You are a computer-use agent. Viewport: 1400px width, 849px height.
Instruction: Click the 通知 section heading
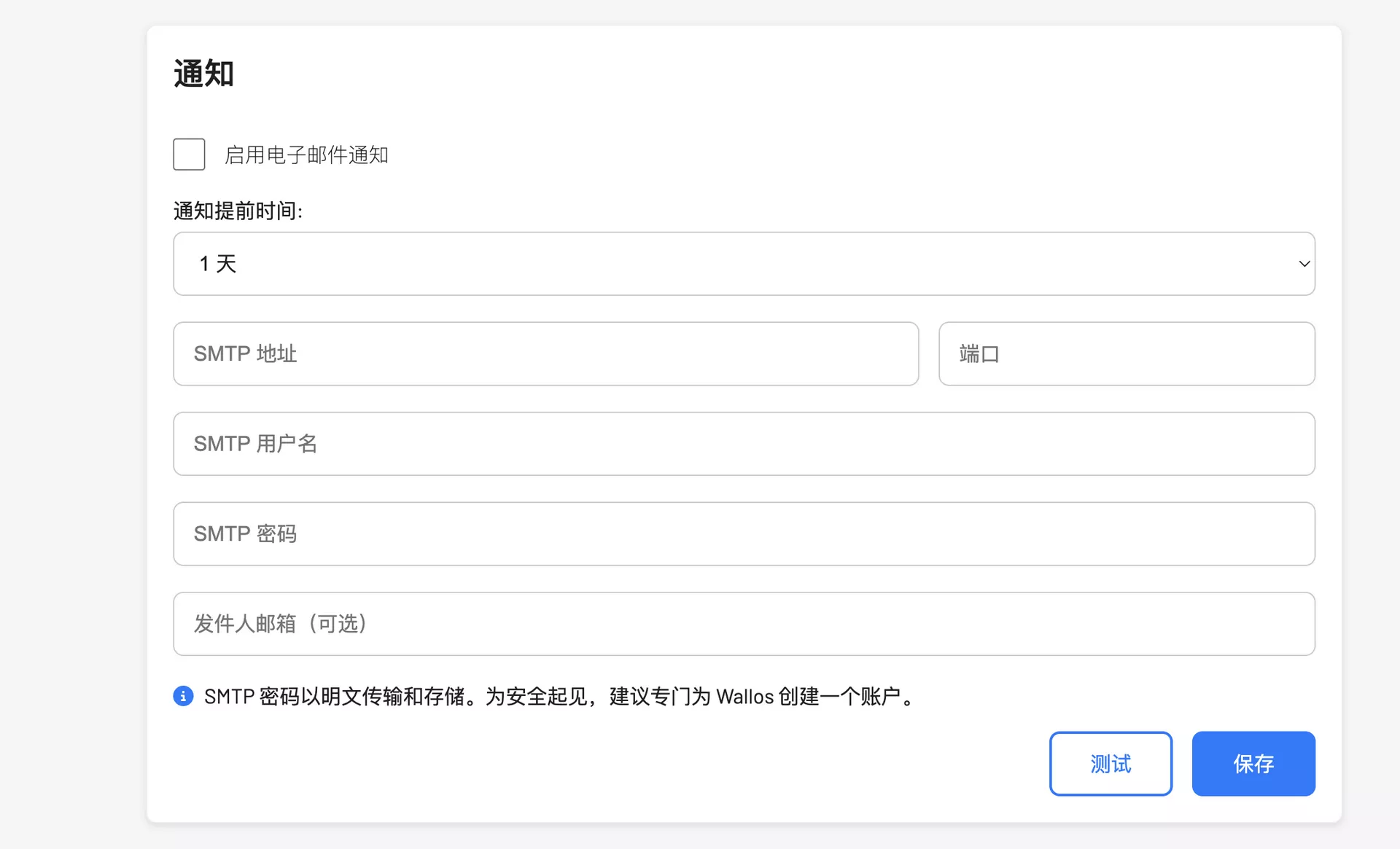coord(203,74)
